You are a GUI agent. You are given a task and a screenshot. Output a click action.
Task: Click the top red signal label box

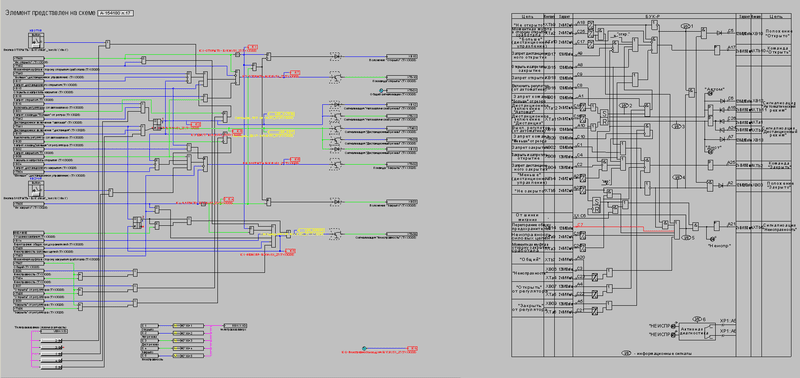coord(253,47)
